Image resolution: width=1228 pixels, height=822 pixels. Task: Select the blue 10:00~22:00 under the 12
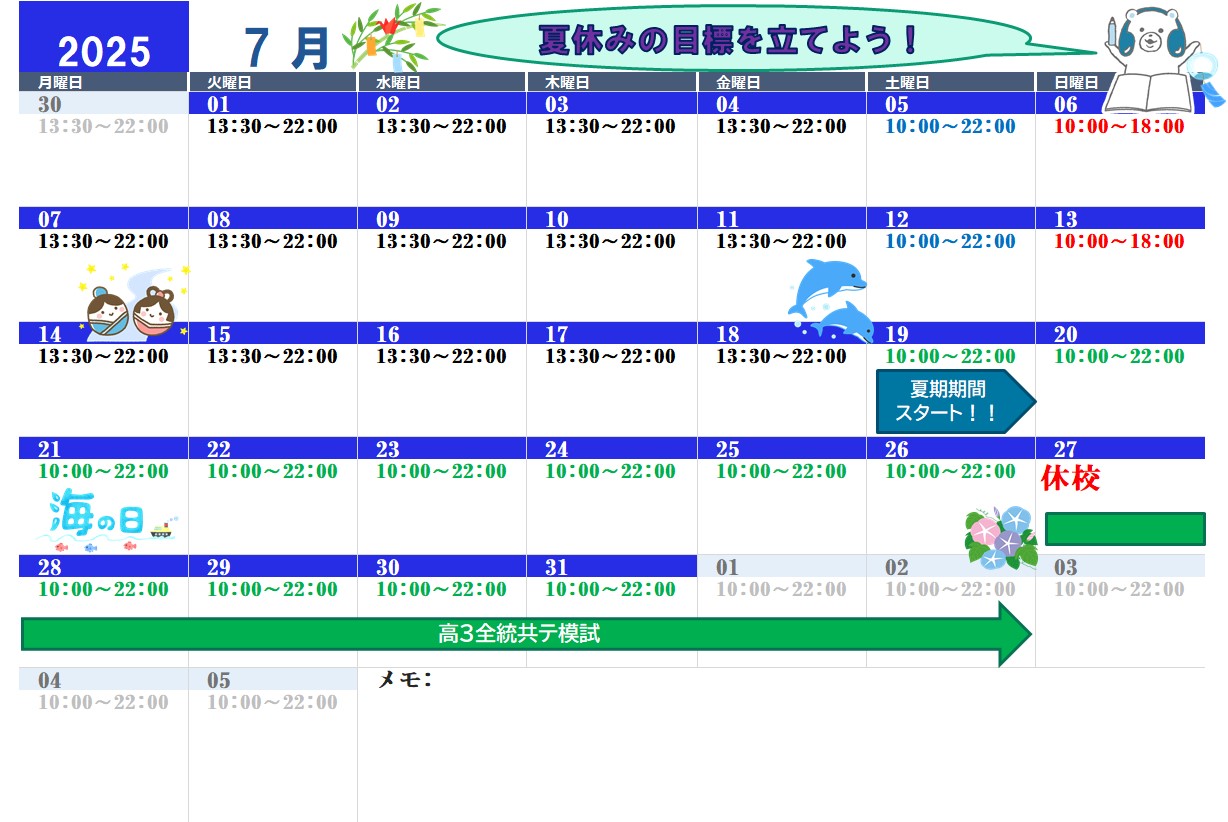point(949,242)
